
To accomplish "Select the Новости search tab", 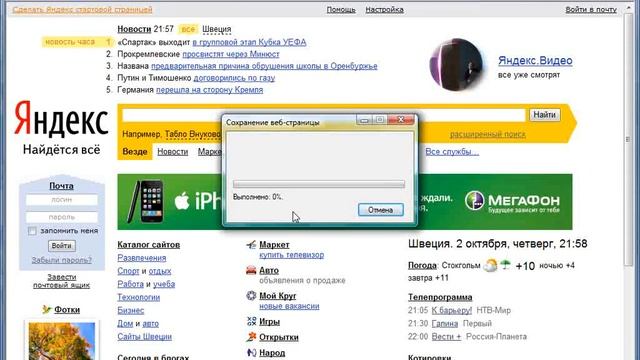I will 173,151.
